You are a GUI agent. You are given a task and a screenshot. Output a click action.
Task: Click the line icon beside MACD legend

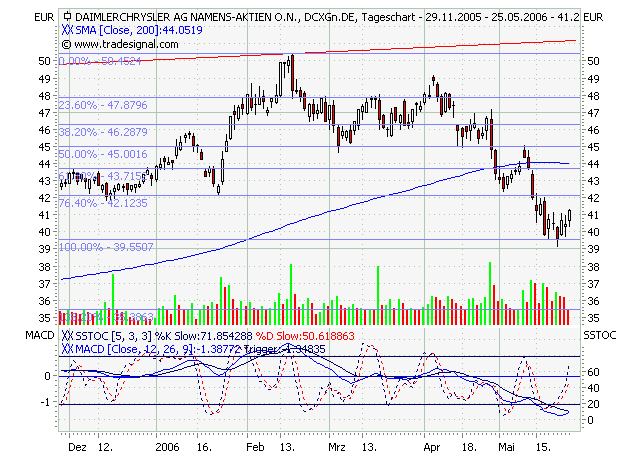tap(67, 348)
